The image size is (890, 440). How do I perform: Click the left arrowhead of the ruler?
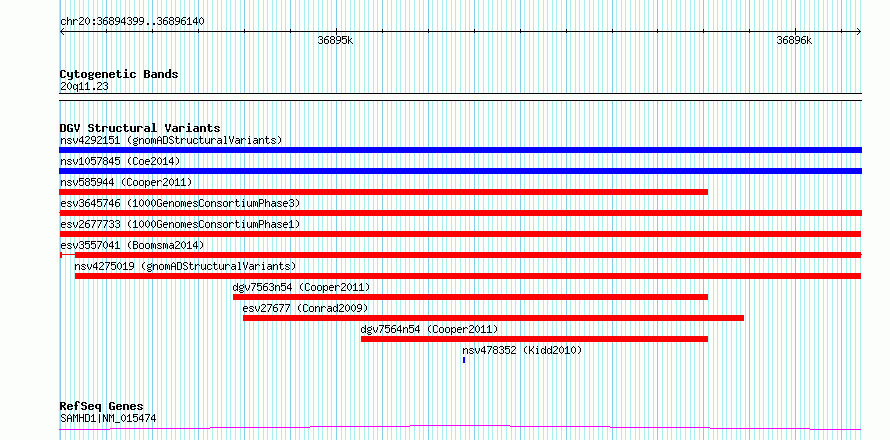point(62,32)
